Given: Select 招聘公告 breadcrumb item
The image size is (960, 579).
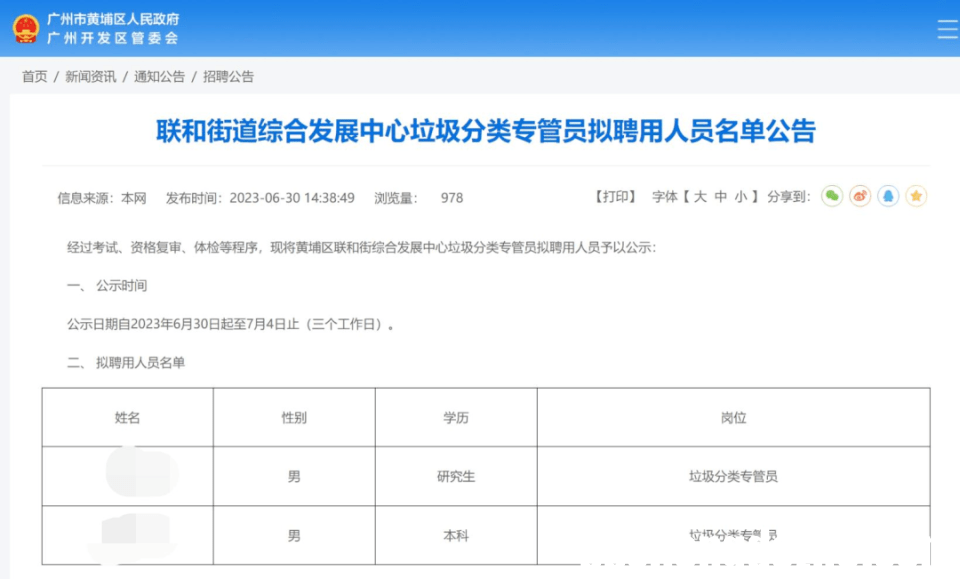Looking at the screenshot, I should 228,77.
